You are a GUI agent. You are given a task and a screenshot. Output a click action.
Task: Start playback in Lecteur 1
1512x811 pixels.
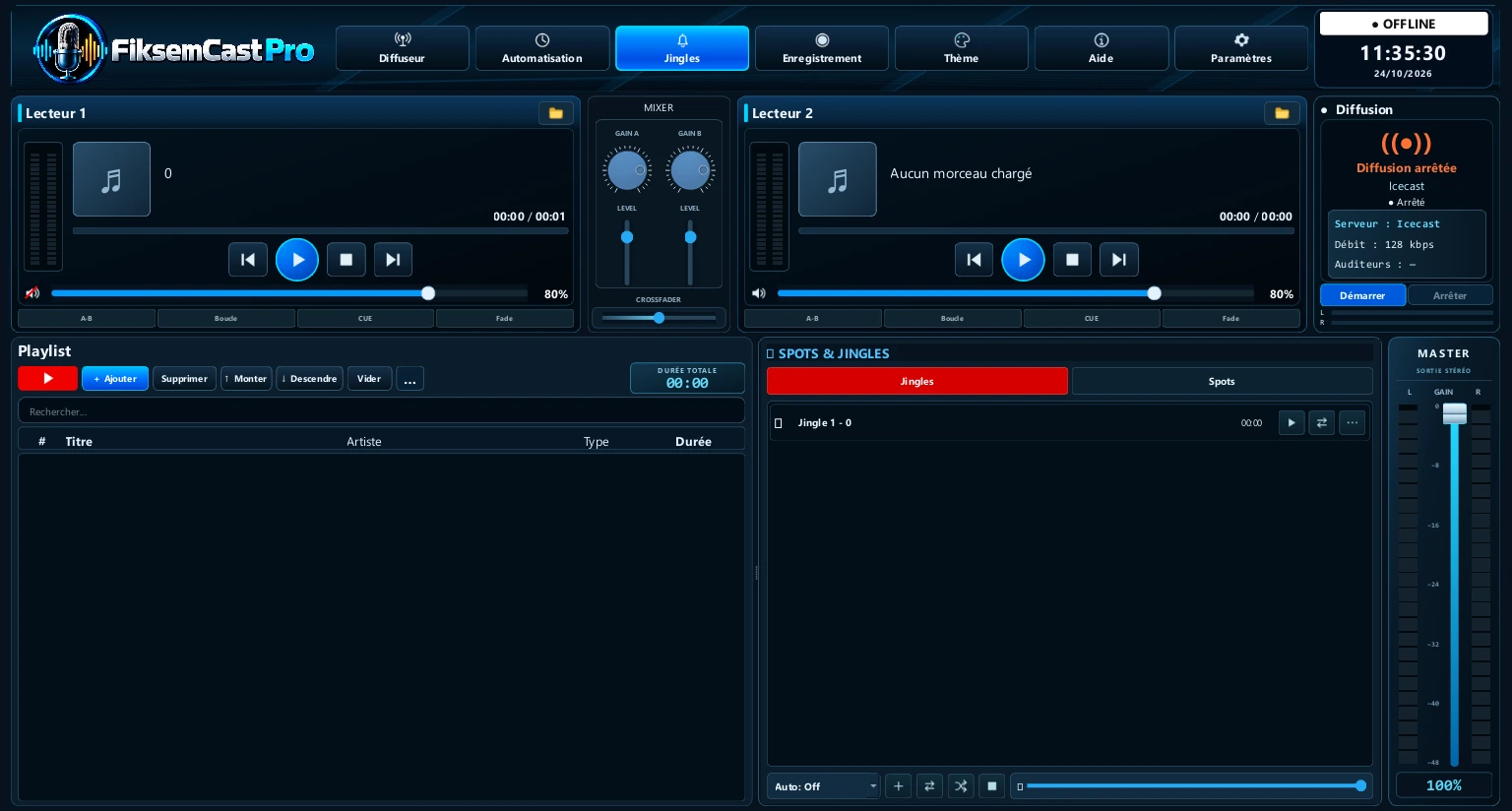pos(297,260)
